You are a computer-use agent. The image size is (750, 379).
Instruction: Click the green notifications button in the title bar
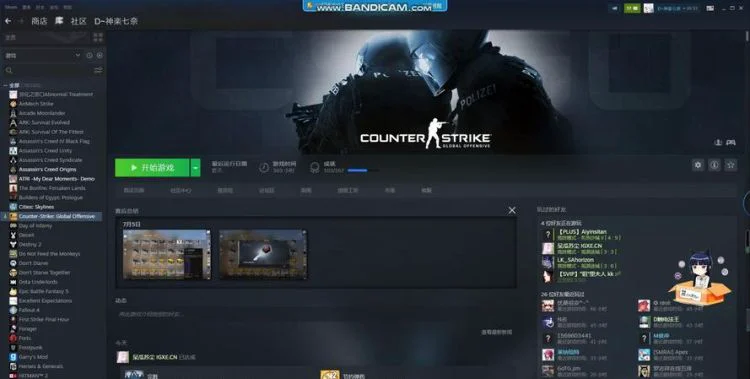631,8
